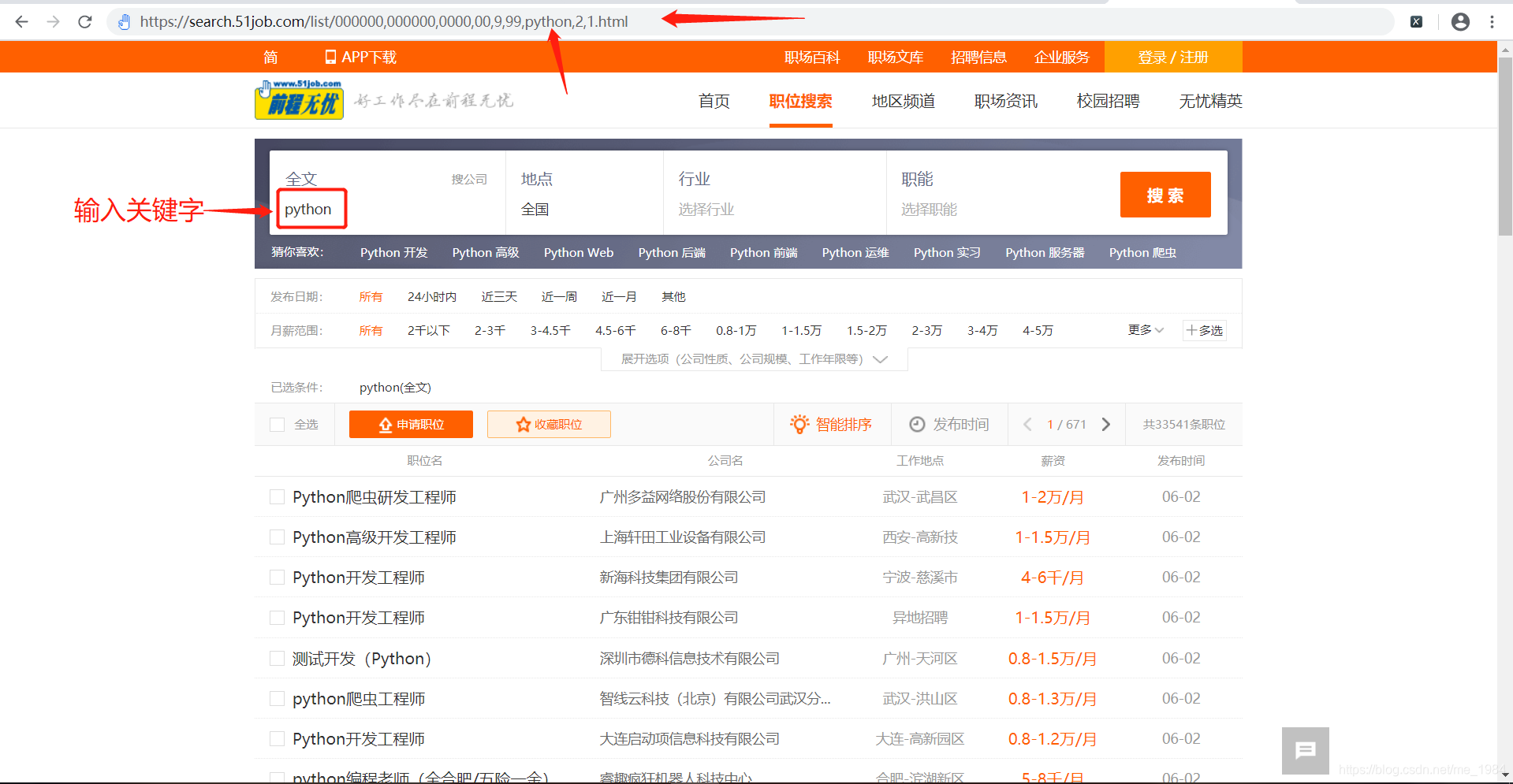Open the browser profile account icon
This screenshot has height=784, width=1513.
[1460, 21]
